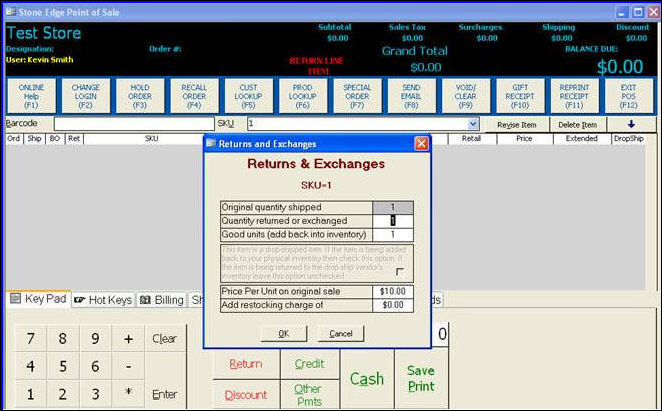The width and height of the screenshot is (662, 411).
Task: Click the Extended column header
Action: pos(581,139)
